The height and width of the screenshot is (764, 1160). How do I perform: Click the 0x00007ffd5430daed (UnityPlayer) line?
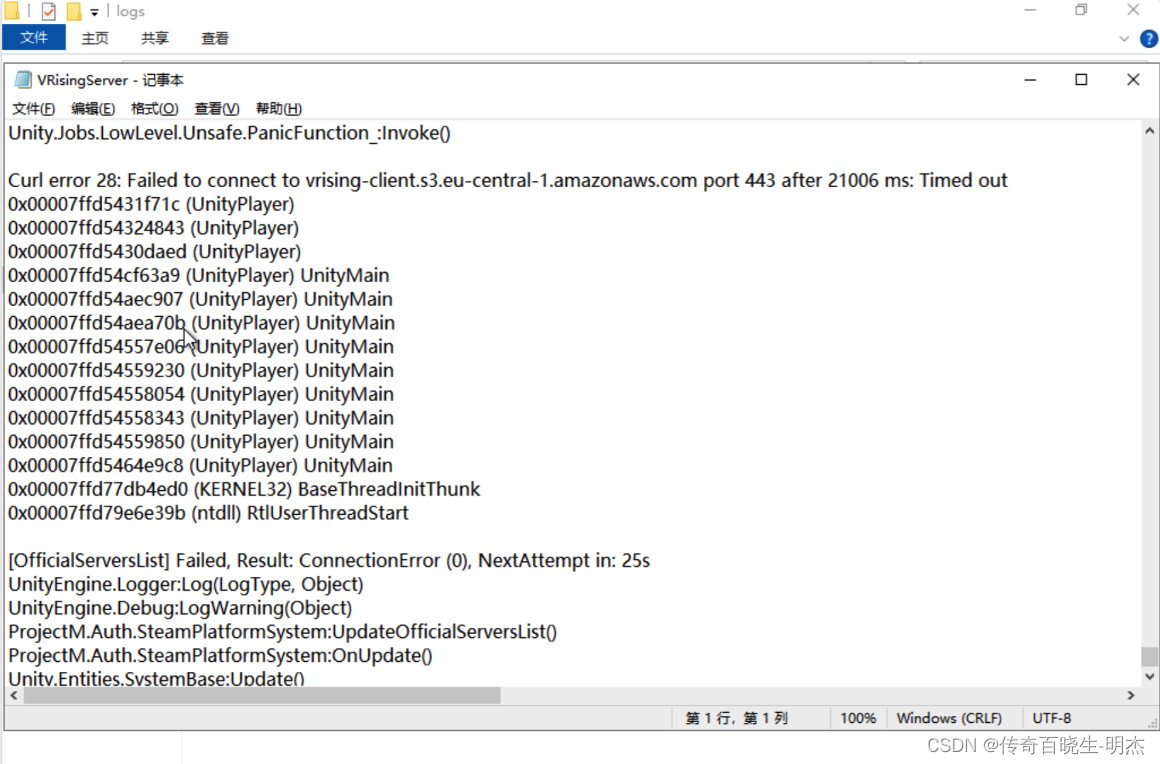[155, 251]
